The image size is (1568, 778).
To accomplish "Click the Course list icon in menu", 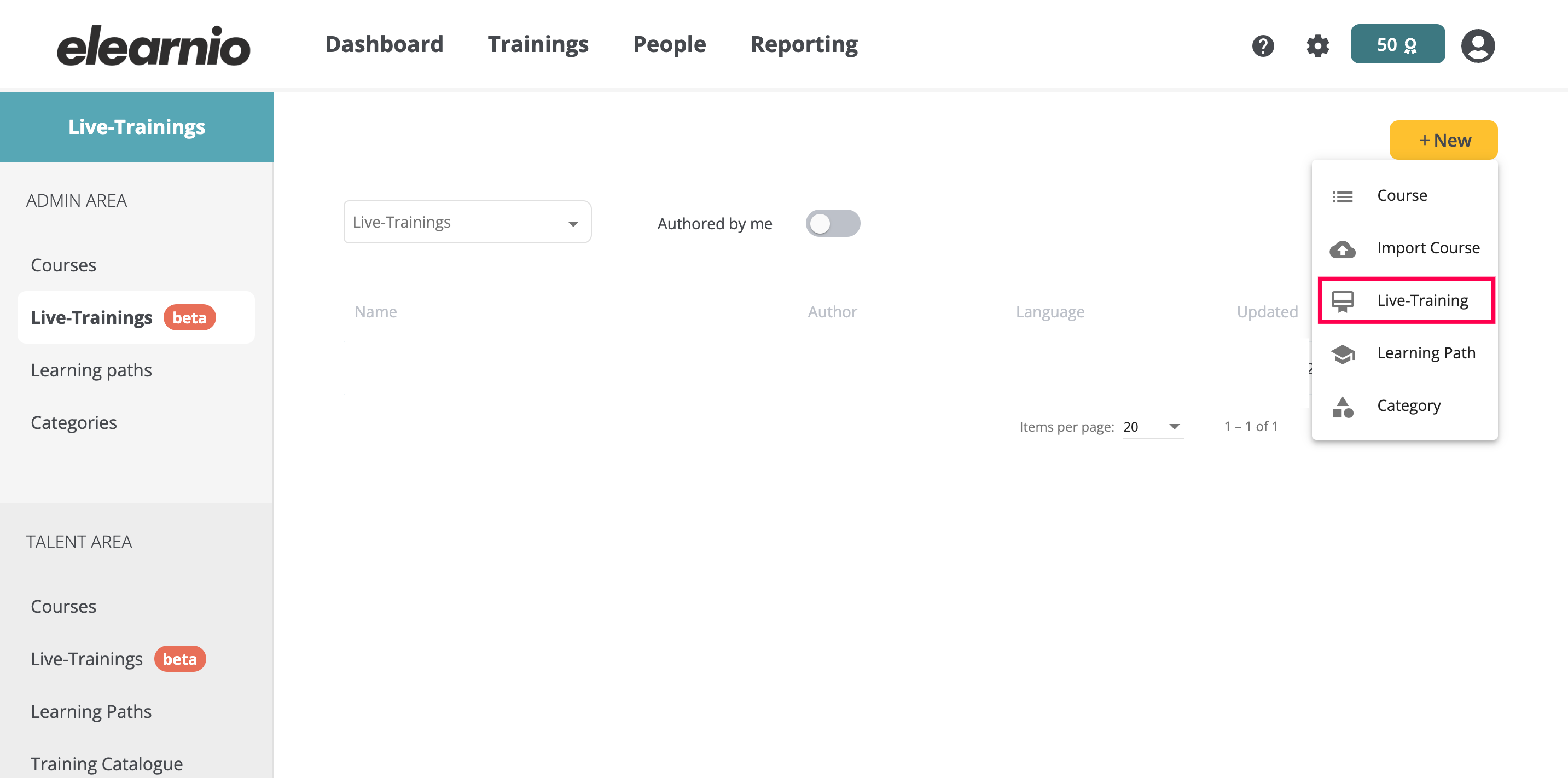I will [x=1342, y=196].
